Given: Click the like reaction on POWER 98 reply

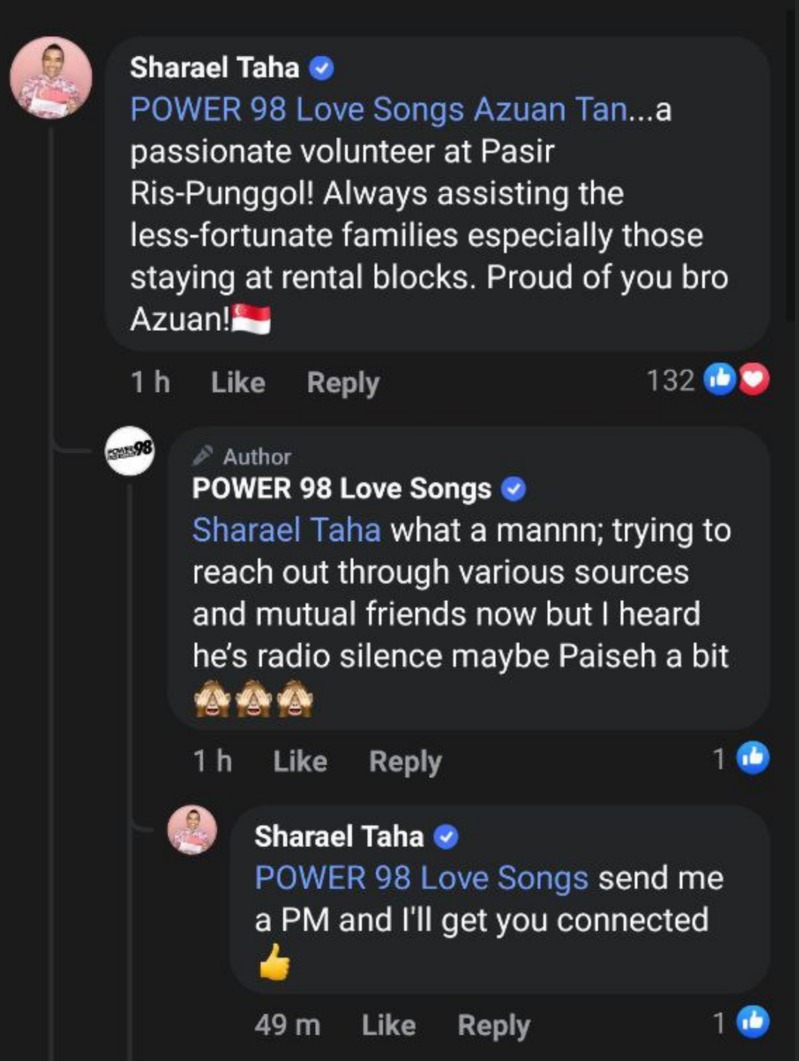Looking at the screenshot, I should click(751, 760).
